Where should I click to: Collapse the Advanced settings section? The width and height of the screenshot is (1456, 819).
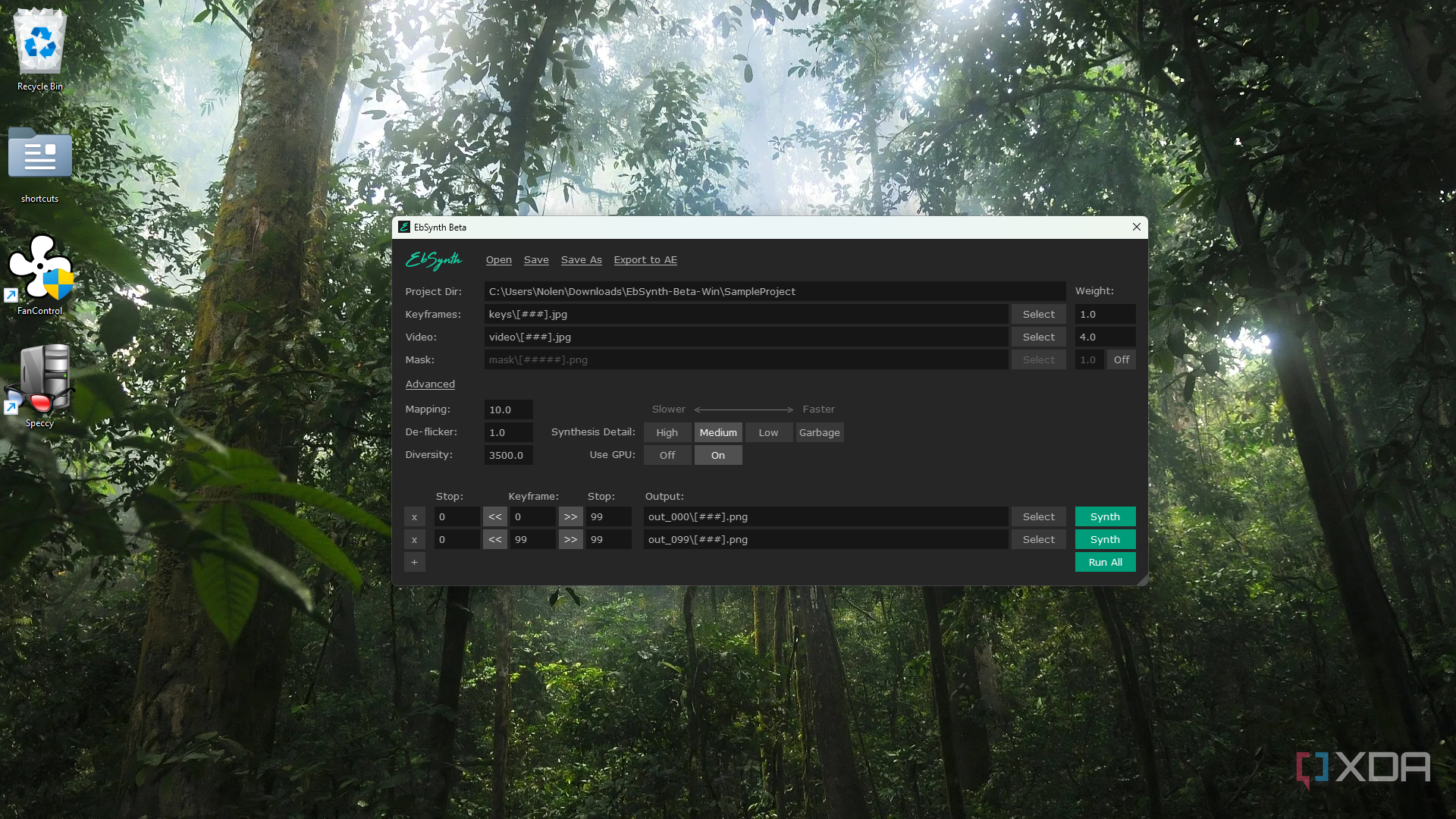(x=430, y=384)
